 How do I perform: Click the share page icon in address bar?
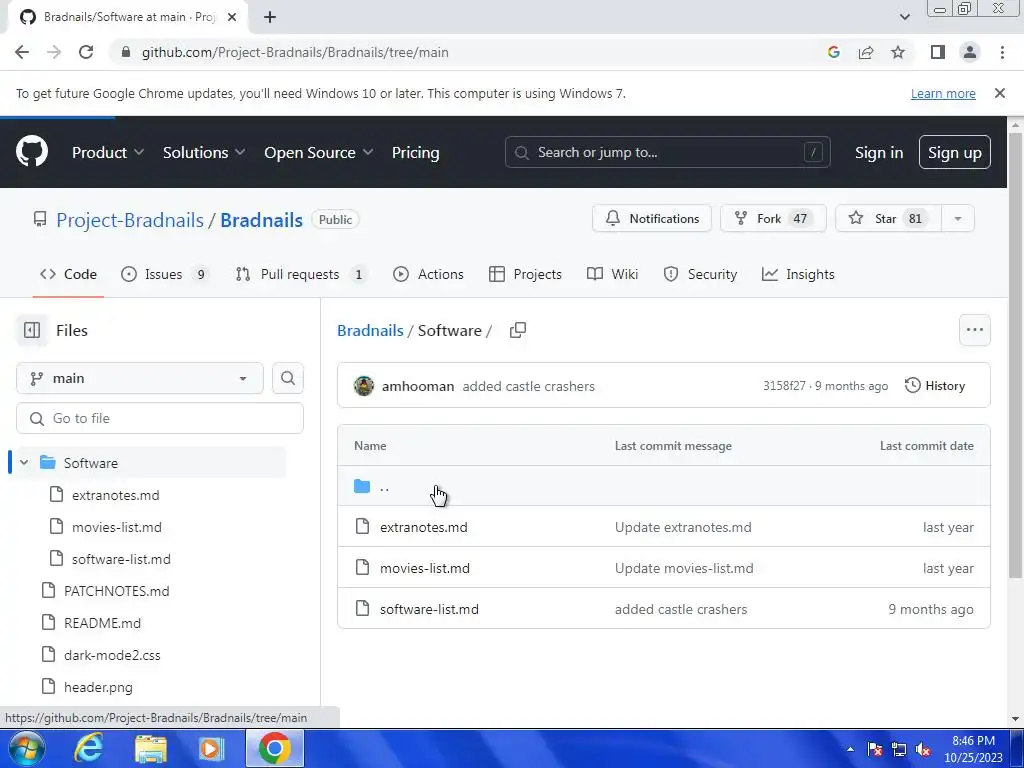(x=866, y=52)
